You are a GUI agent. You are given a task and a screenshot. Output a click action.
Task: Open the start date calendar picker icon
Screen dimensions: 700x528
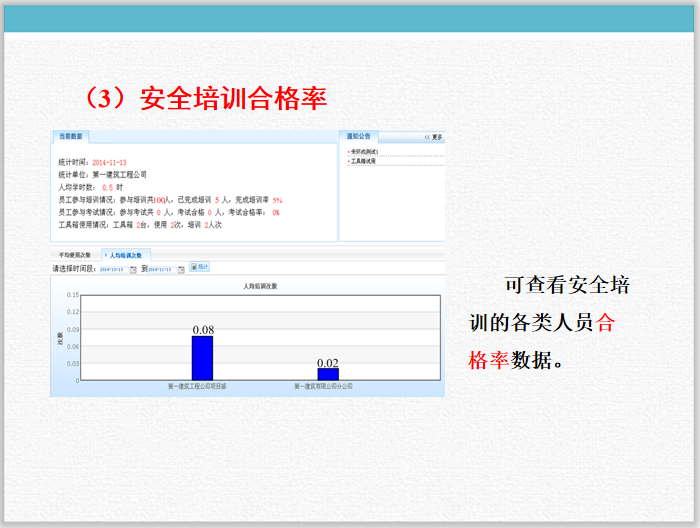pyautogui.click(x=133, y=268)
